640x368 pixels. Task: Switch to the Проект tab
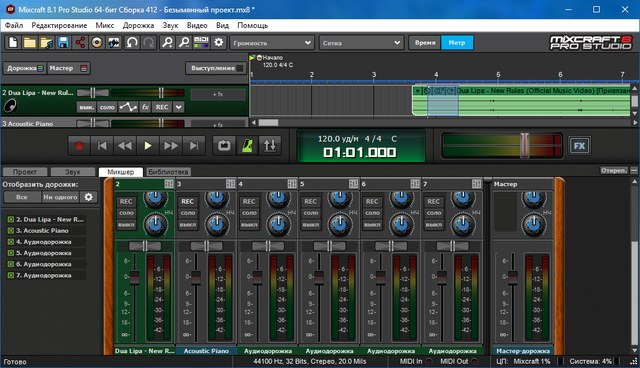(x=25, y=172)
